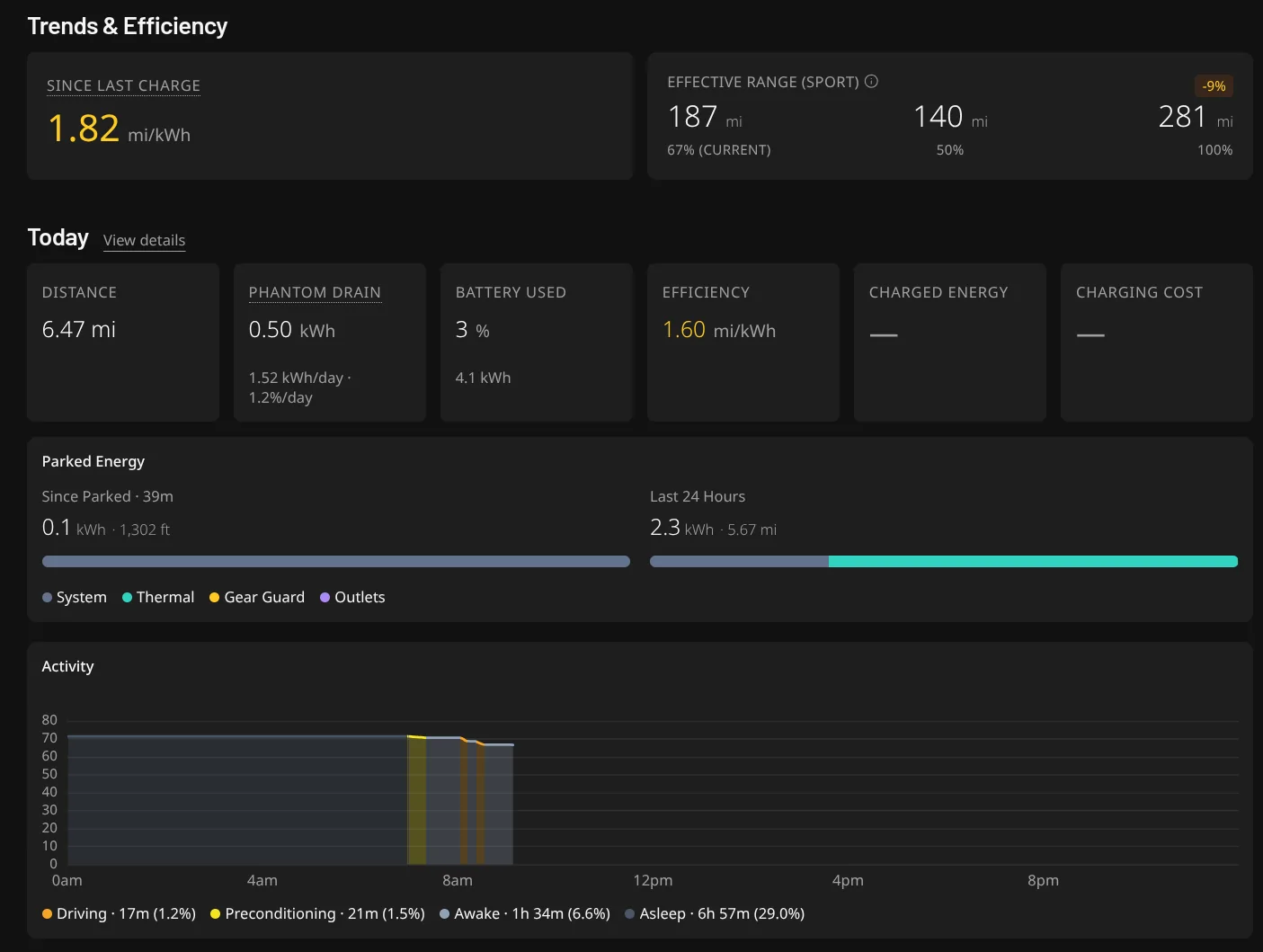The height and width of the screenshot is (952, 1263).
Task: Click the yellow Preconditioning legend dot
Action: (216, 914)
